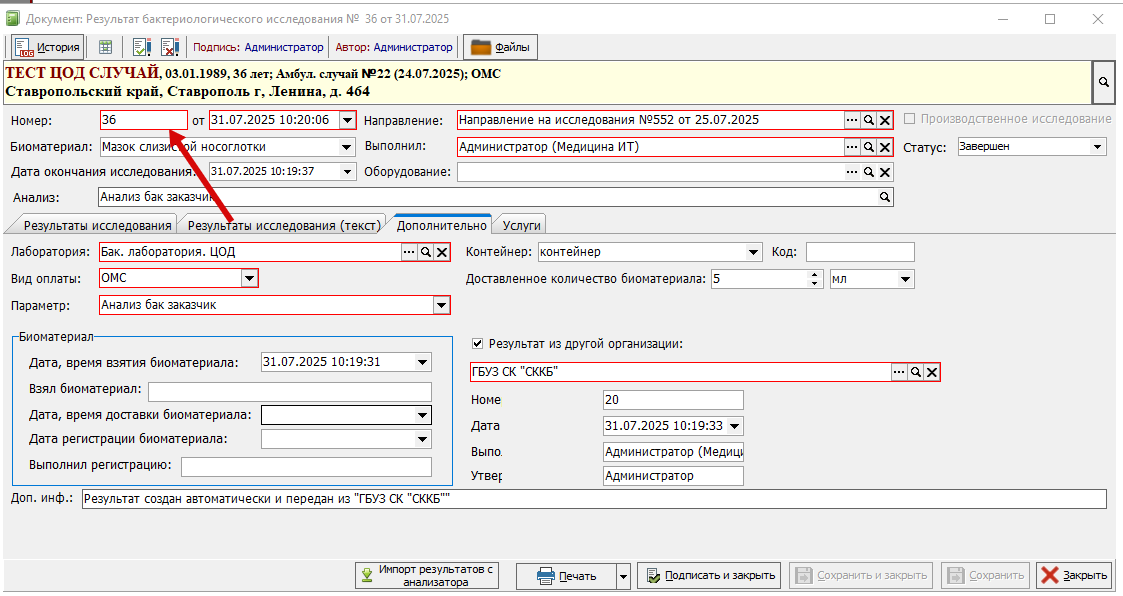Open external result Дата 10:19:33 dropdown

(x=735, y=426)
